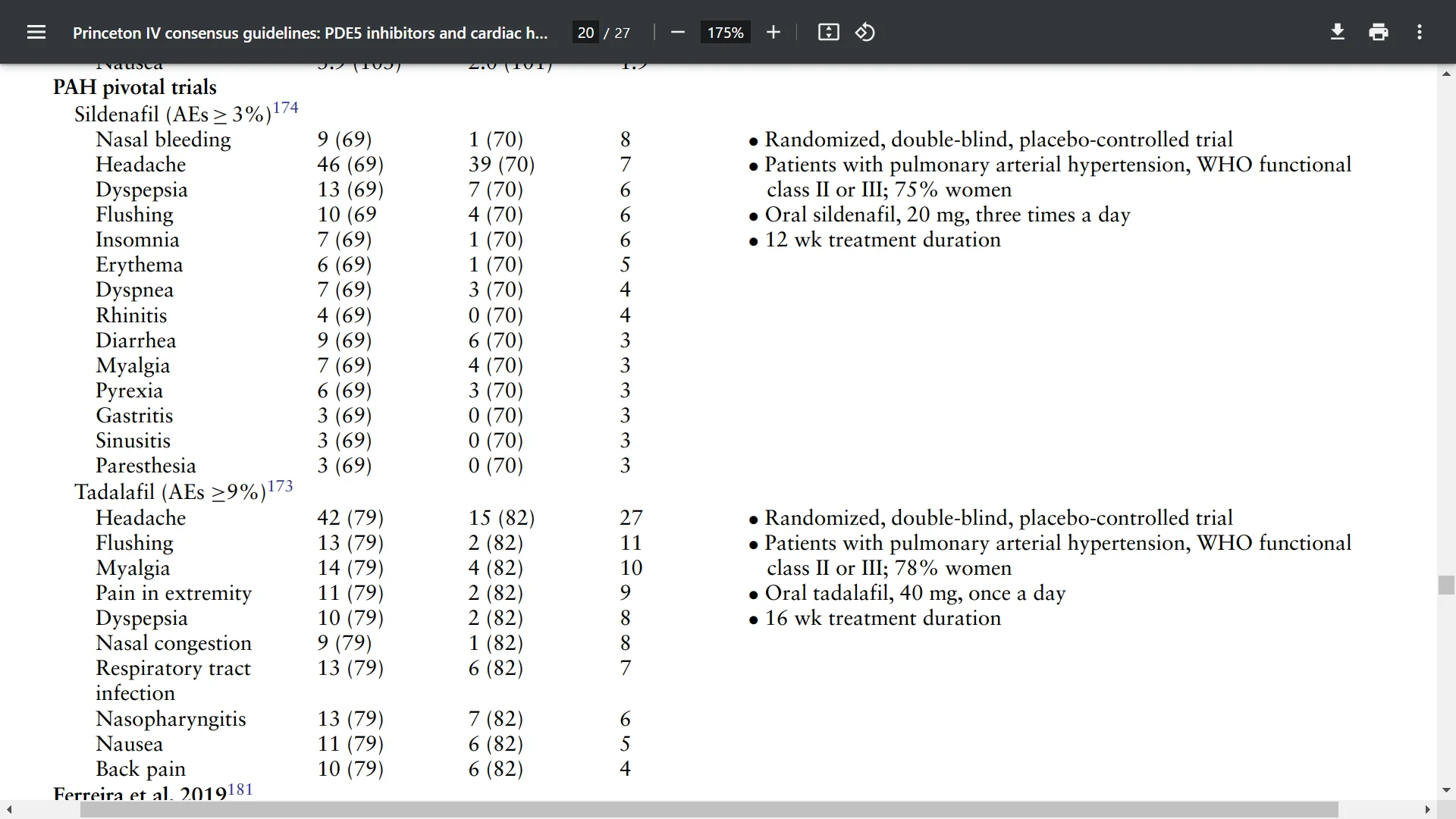Click the 'Insomnia' row label
The height and width of the screenshot is (819, 1456).
pos(137,240)
